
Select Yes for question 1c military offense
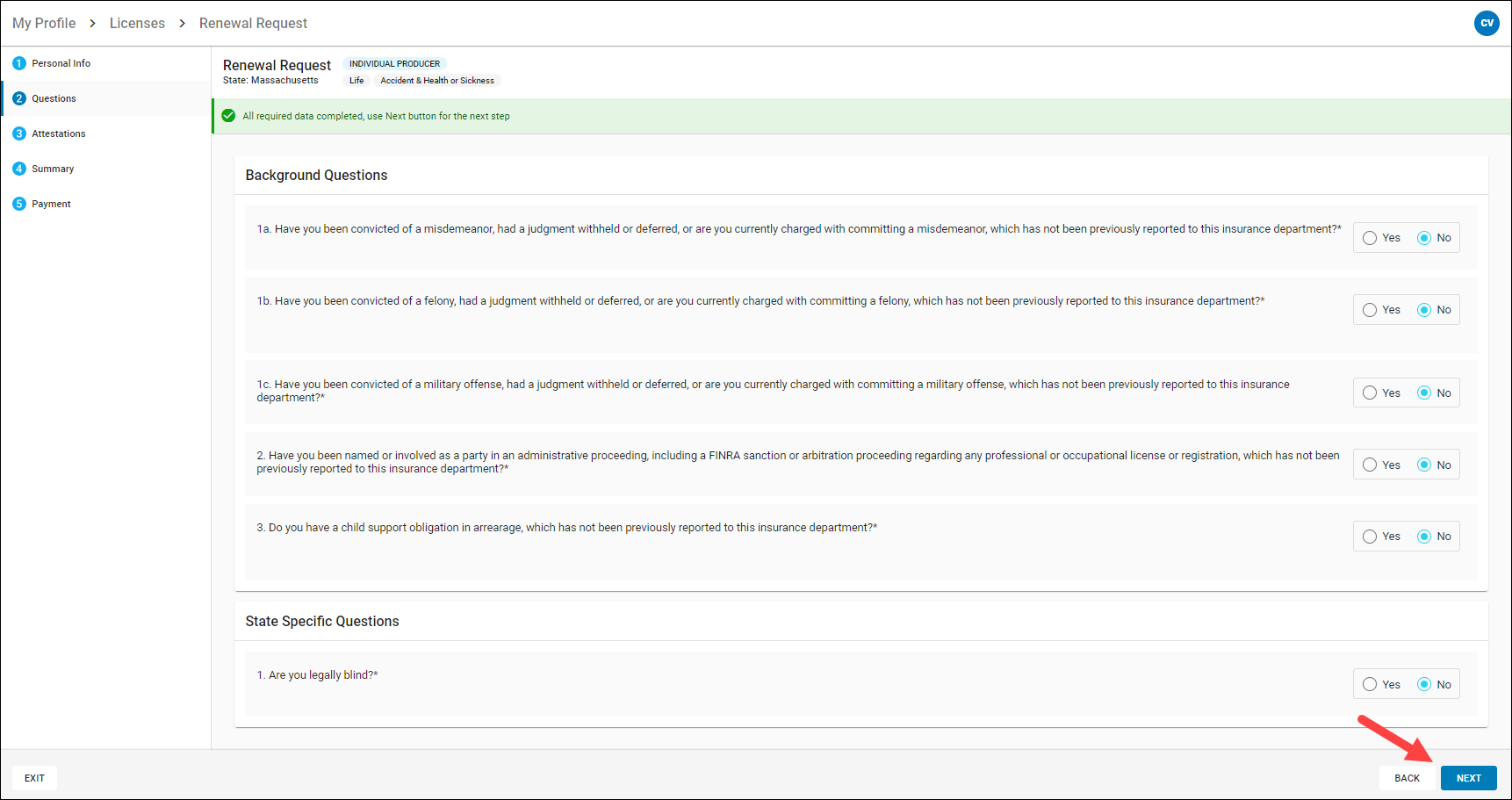(x=1370, y=393)
